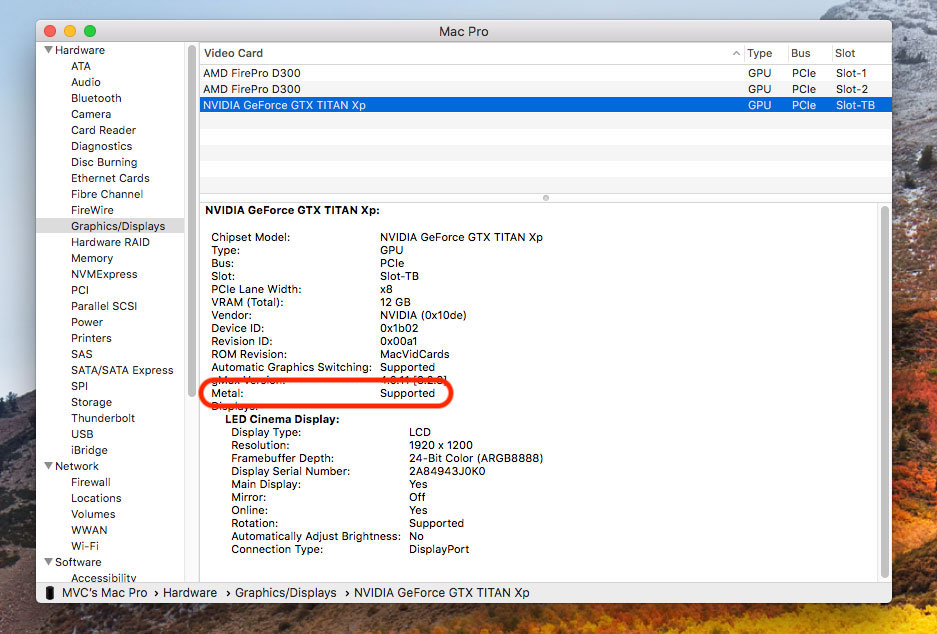Screen dimensions: 937x634
Task: Click MVC's Mac Pro in path bar
Action: tap(105, 593)
